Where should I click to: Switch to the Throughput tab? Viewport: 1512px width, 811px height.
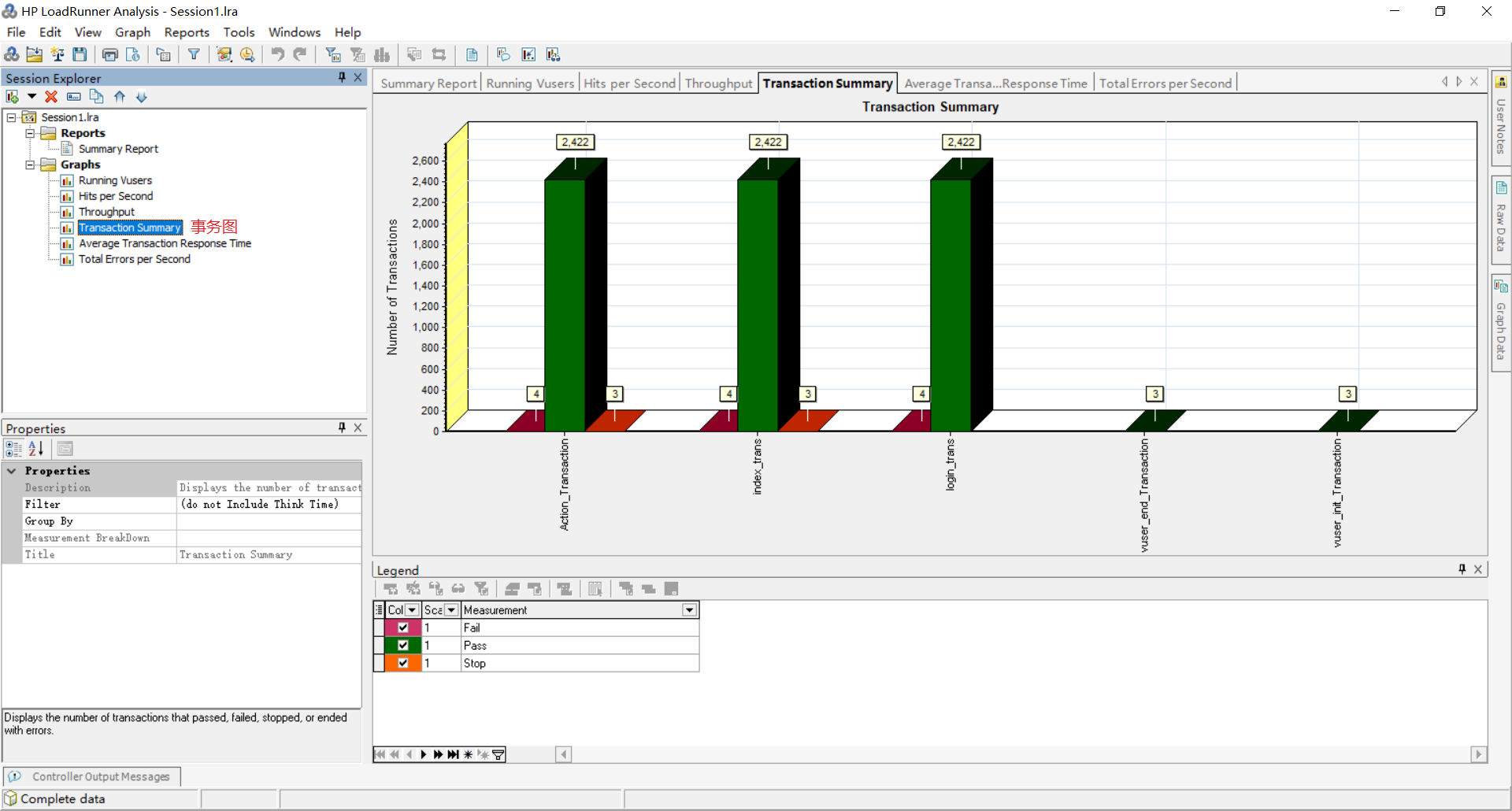pyautogui.click(x=718, y=83)
